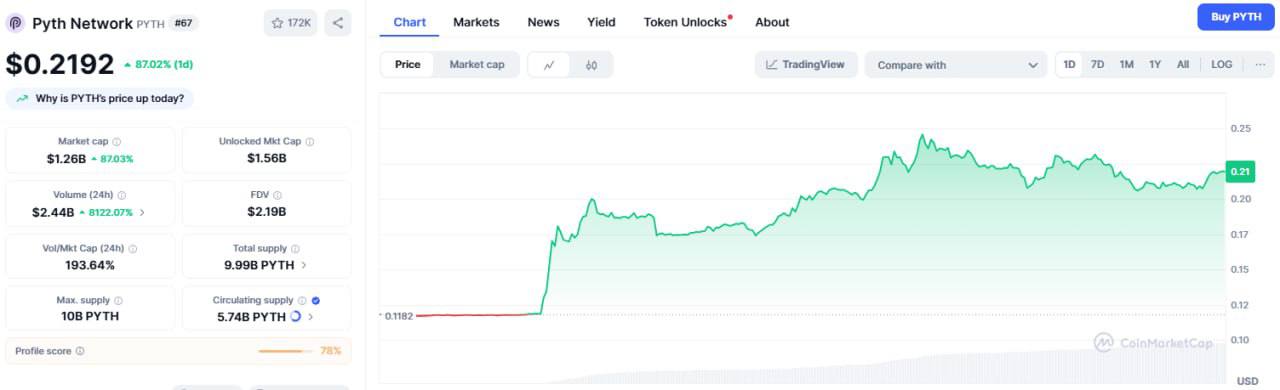Click the Market cap info icon
The image size is (1280, 390).
tap(117, 142)
